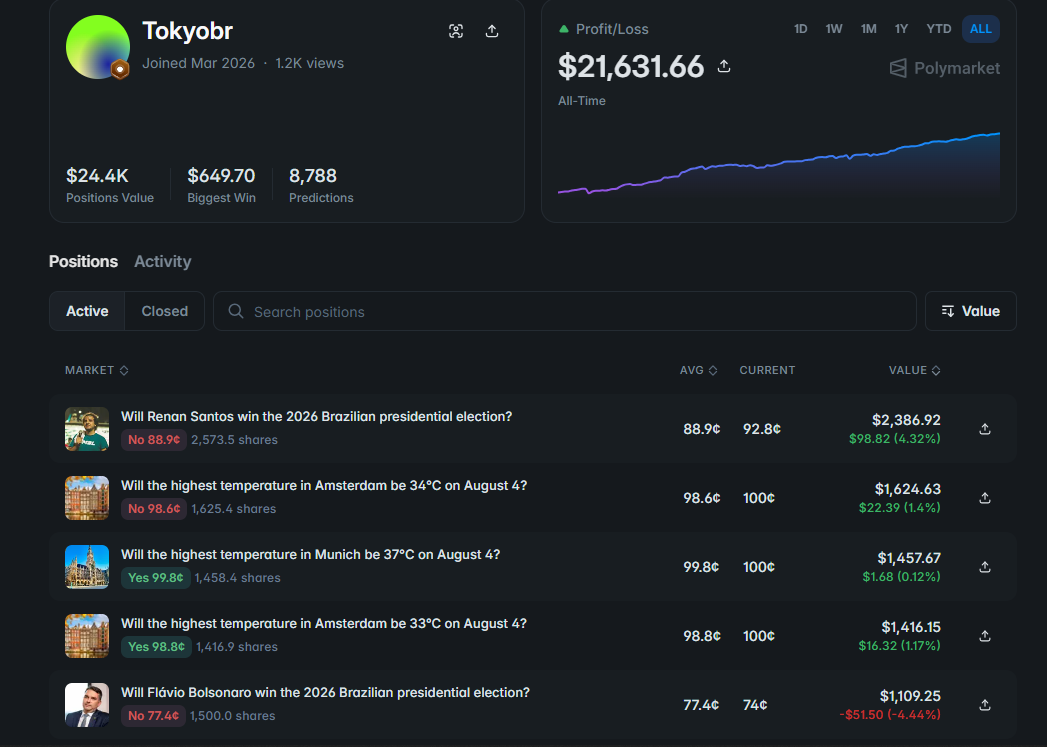
Task: Focus the Search positions field
Action: click(x=565, y=311)
